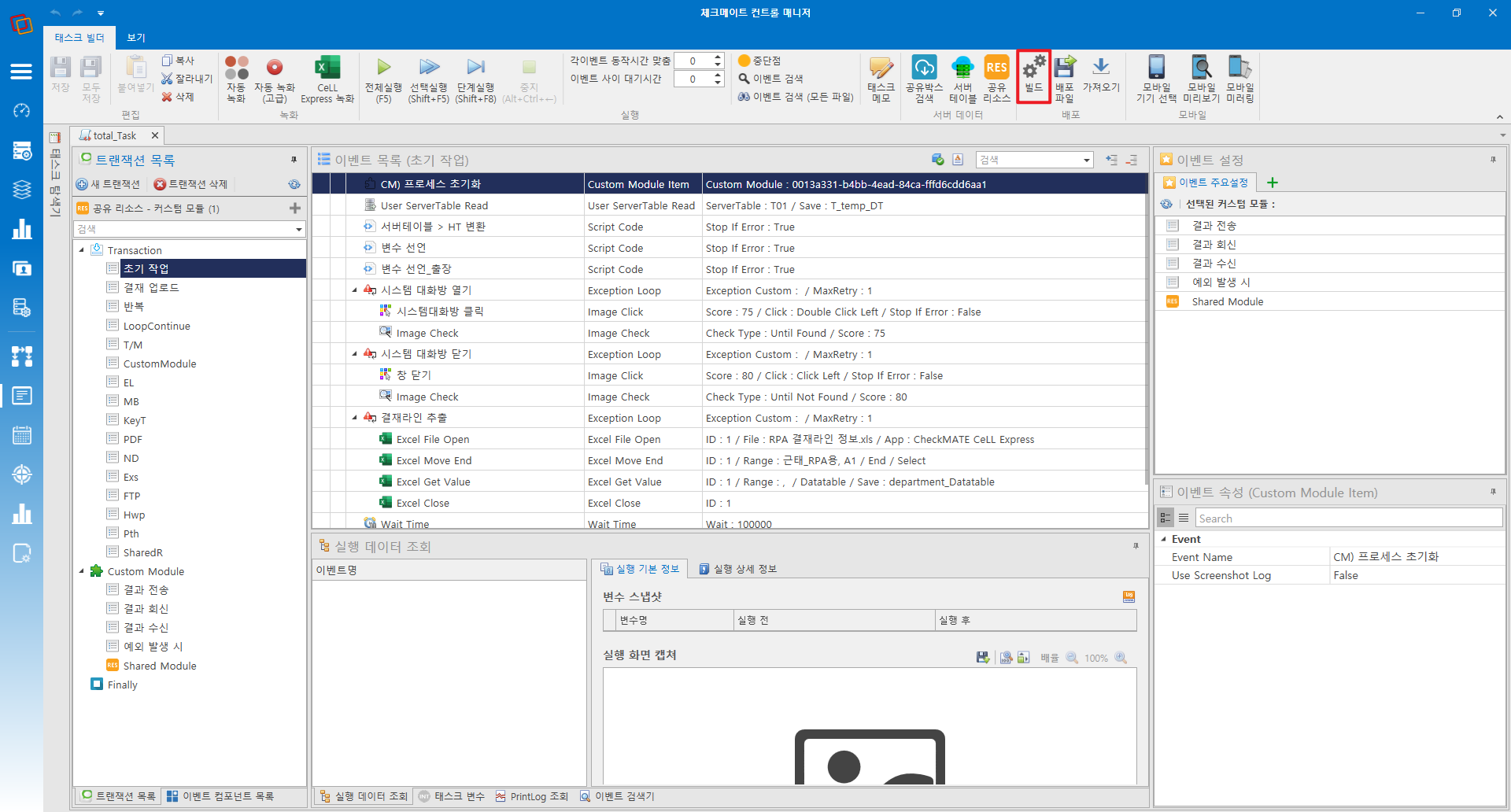This screenshot has height=812, width=1511.
Task: Open 실행 상세 정보 tab
Action: click(x=738, y=569)
